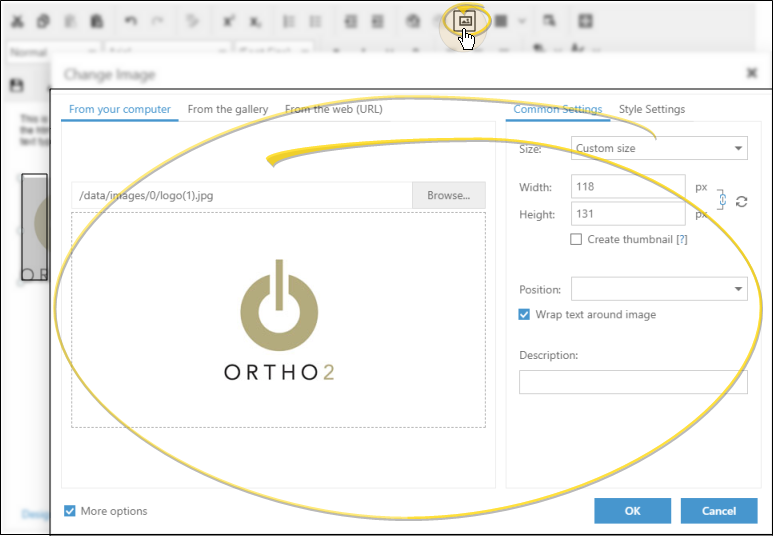Viewport: 773px width, 536px height.
Task: Reset image size with the refresh icon
Action: point(741,201)
